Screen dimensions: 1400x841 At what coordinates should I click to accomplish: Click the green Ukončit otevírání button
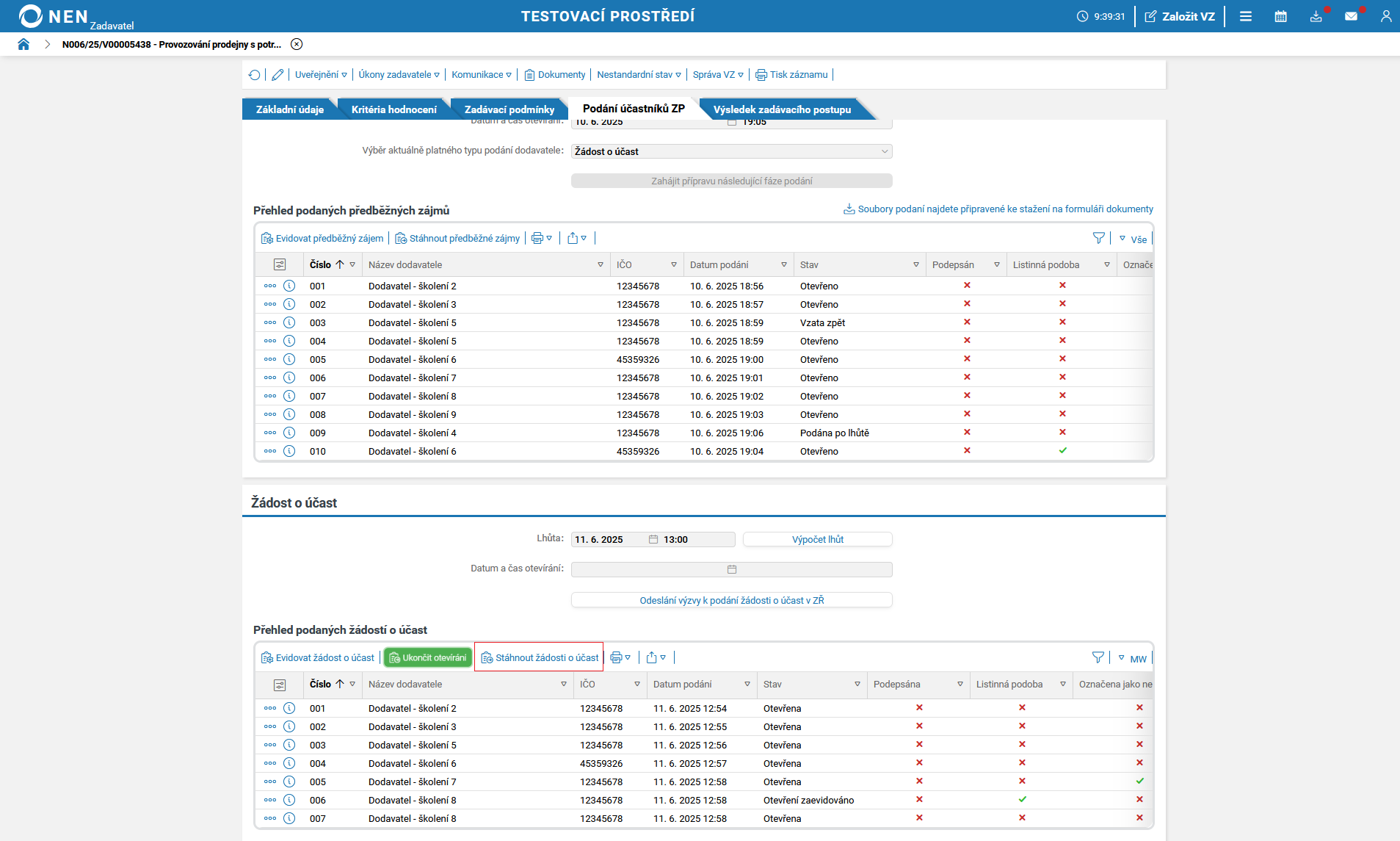tap(428, 658)
